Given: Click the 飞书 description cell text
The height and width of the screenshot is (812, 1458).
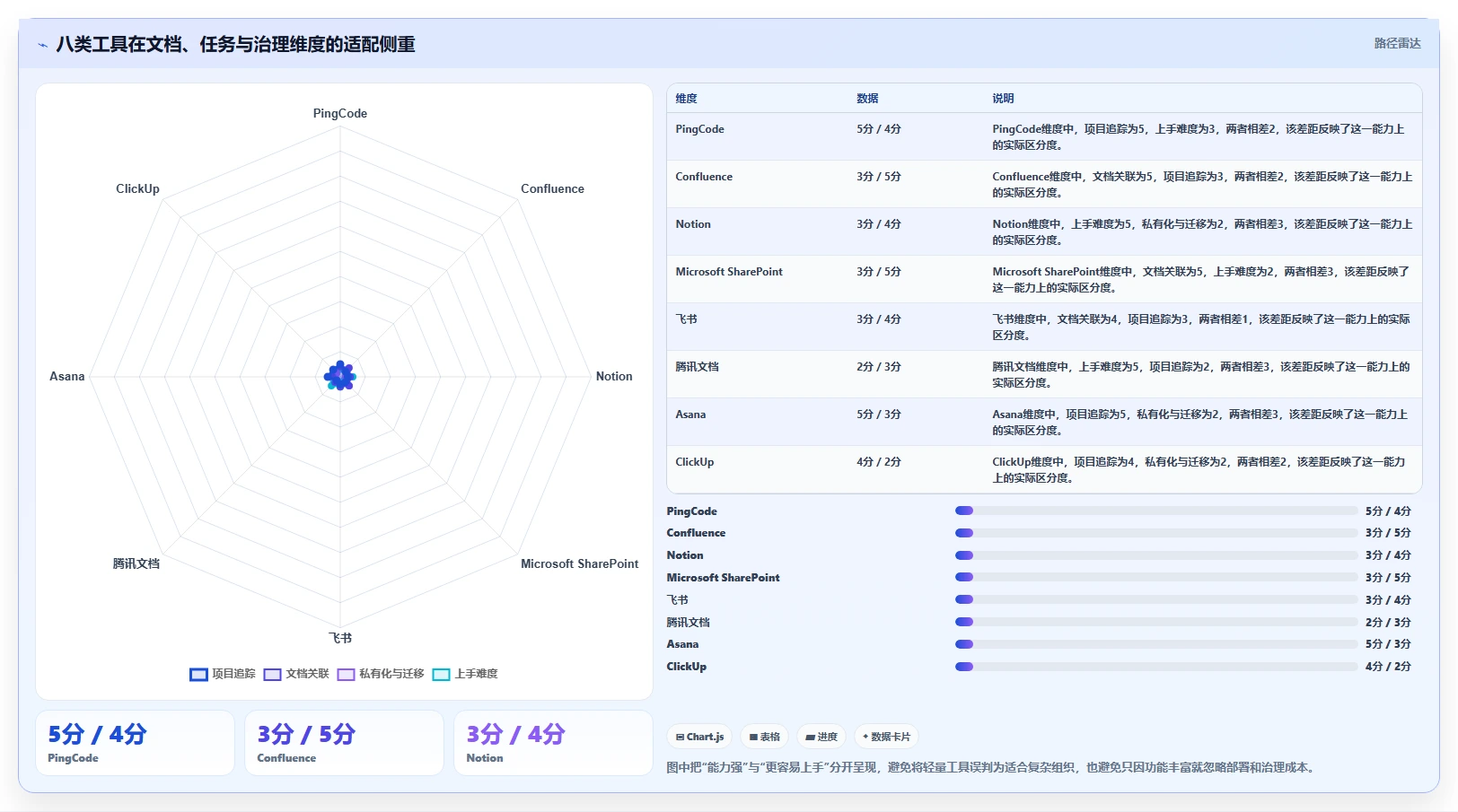Looking at the screenshot, I should 1201,327.
